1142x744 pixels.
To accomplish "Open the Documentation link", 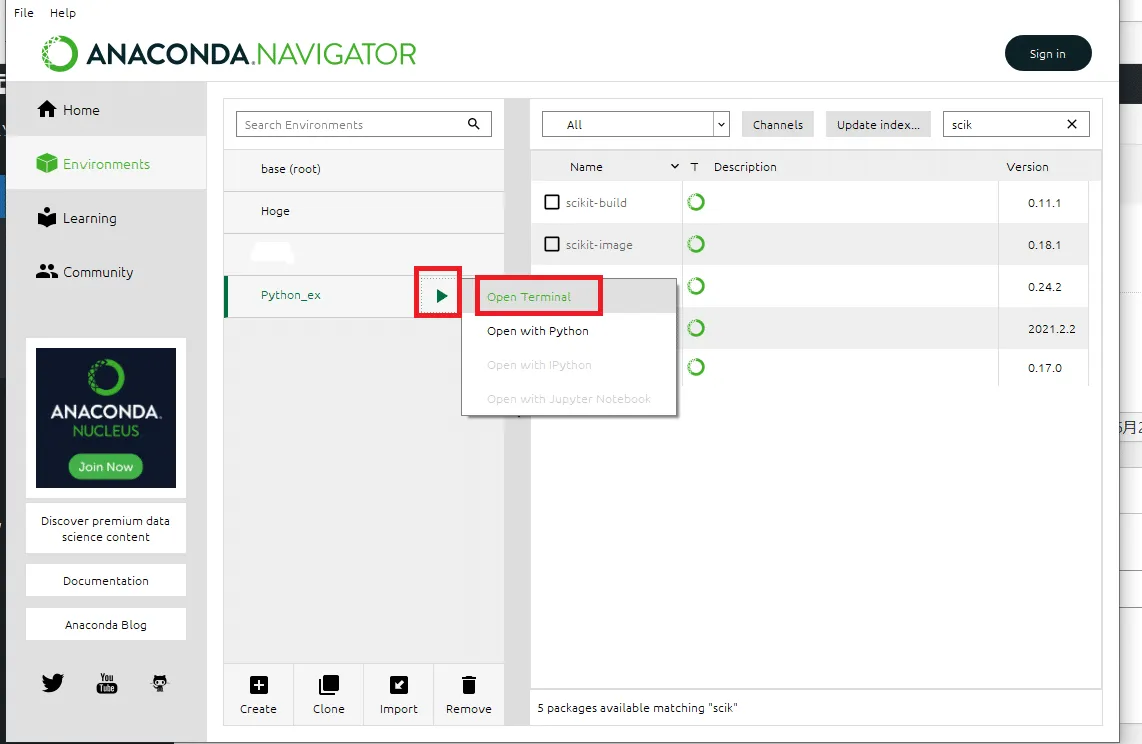I will point(106,581).
